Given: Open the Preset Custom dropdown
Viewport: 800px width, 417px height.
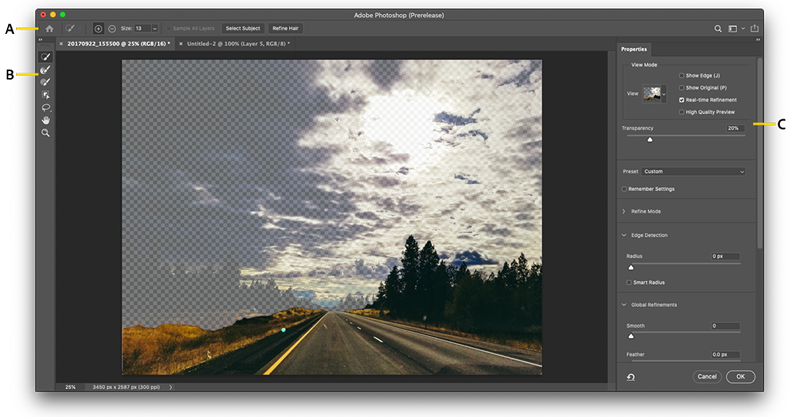Looking at the screenshot, I should [693, 171].
